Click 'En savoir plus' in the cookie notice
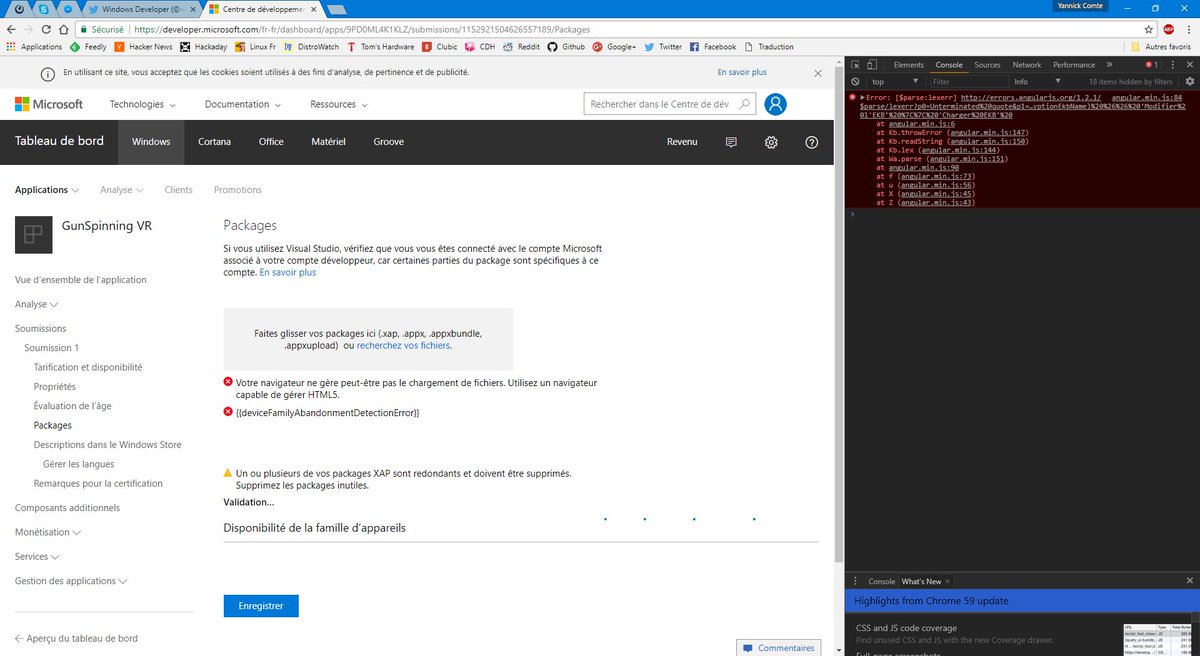This screenshot has height=656, width=1200. tap(742, 73)
